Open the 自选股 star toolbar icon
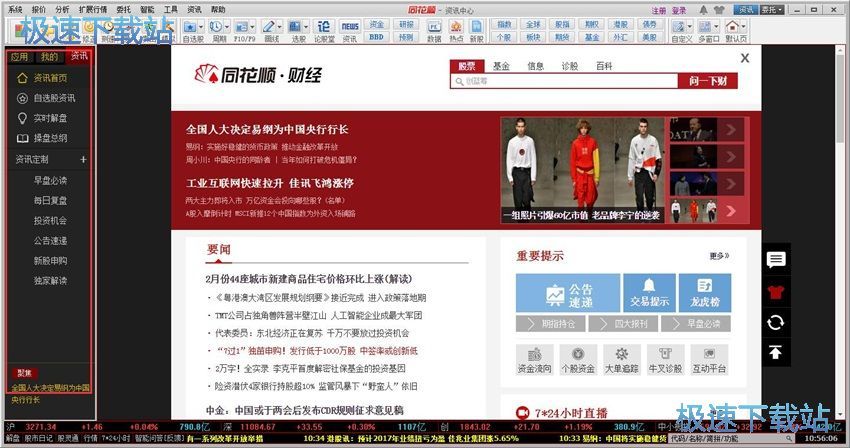The height and width of the screenshot is (448, 850). pyautogui.click(x=190, y=26)
